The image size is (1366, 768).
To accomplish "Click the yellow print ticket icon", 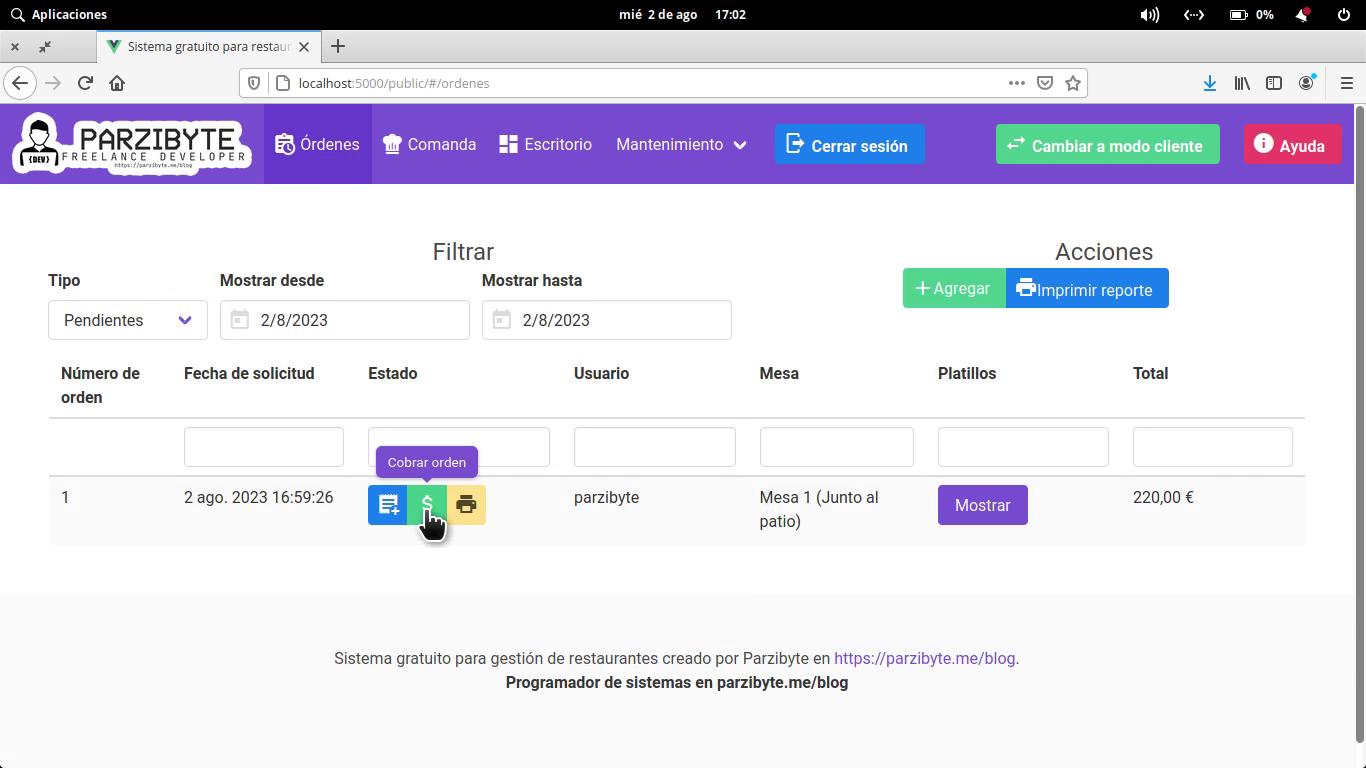I will click(x=466, y=505).
